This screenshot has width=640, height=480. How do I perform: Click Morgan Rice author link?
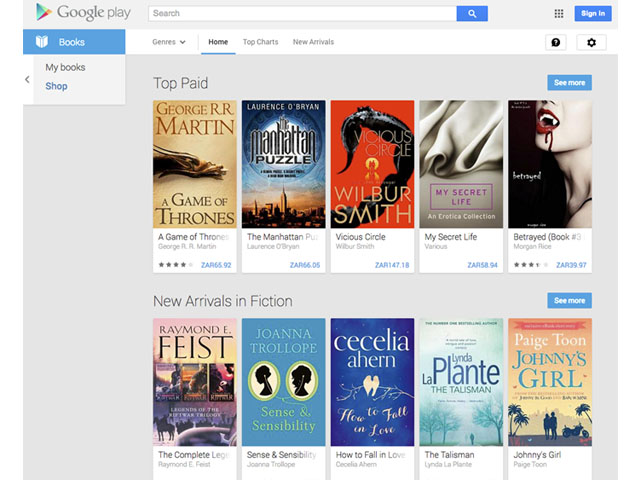[x=532, y=247]
